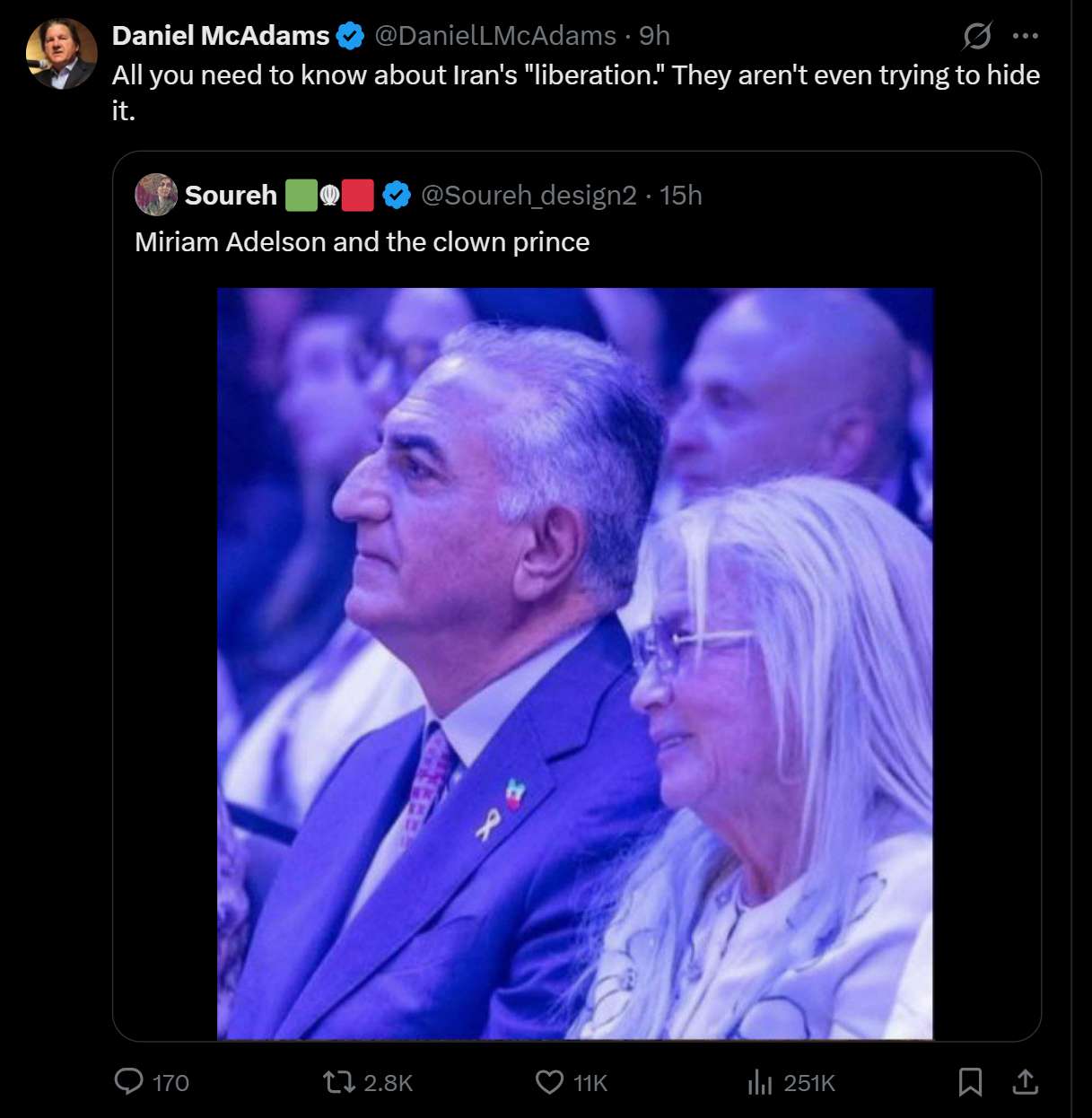Open the @Soureh_design2 handle
This screenshot has height=1118, width=1092.
(x=529, y=196)
